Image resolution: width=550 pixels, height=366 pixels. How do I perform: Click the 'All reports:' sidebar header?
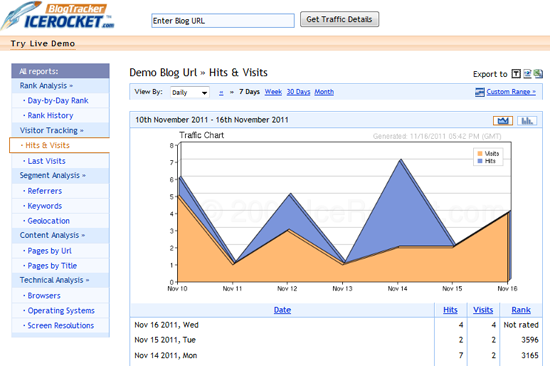tap(39, 72)
